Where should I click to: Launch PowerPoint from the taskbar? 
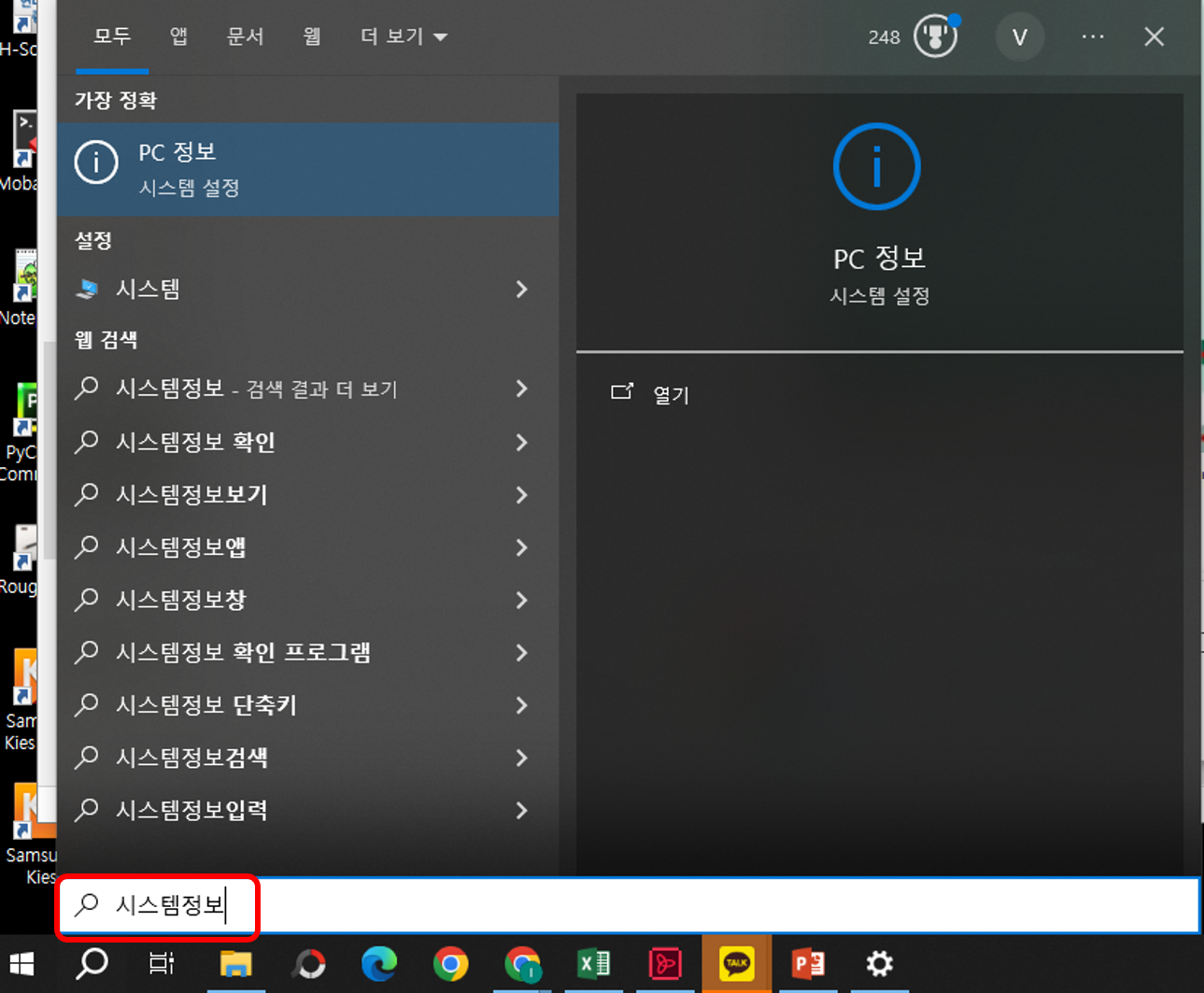coord(808,964)
